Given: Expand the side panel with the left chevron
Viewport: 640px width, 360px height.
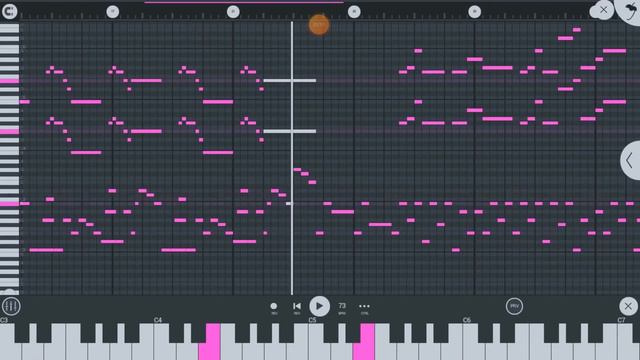Looking at the screenshot, I should [x=631, y=160].
